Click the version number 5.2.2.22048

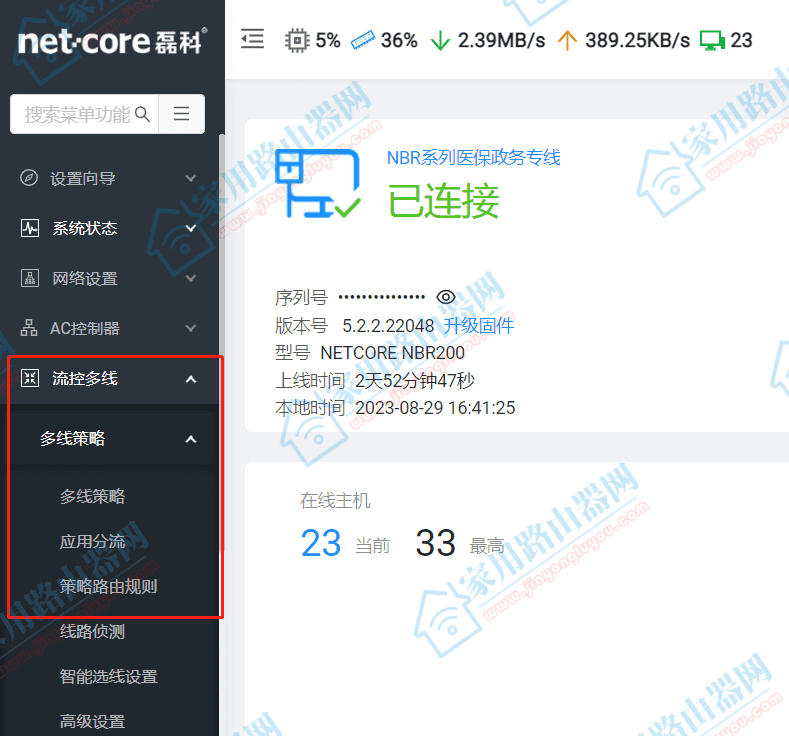pos(388,325)
